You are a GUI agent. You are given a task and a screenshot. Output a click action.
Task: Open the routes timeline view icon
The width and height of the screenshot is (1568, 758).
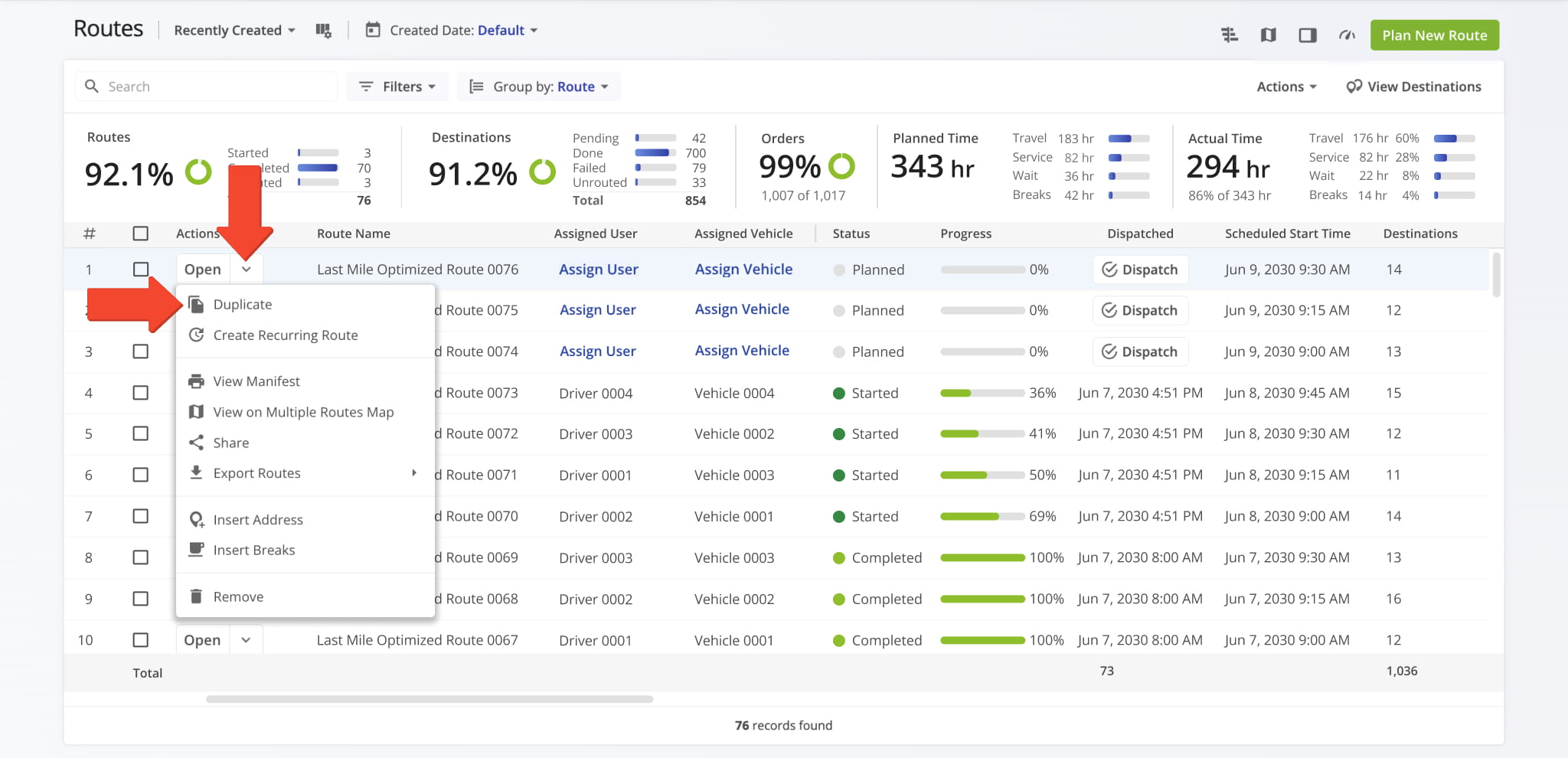1230,35
